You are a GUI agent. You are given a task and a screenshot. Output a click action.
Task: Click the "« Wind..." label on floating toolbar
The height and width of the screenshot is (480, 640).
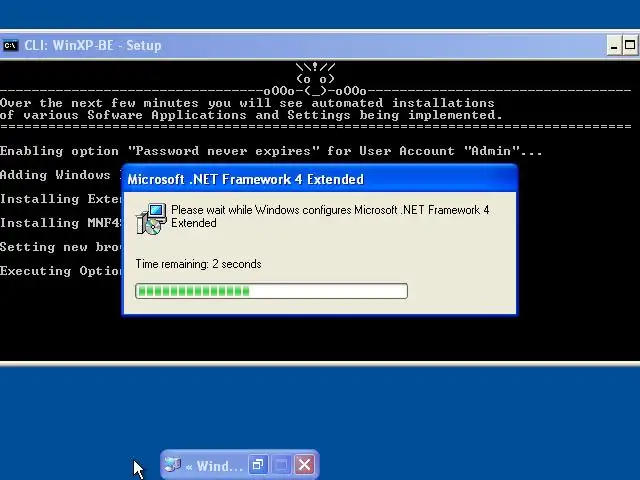[214, 466]
